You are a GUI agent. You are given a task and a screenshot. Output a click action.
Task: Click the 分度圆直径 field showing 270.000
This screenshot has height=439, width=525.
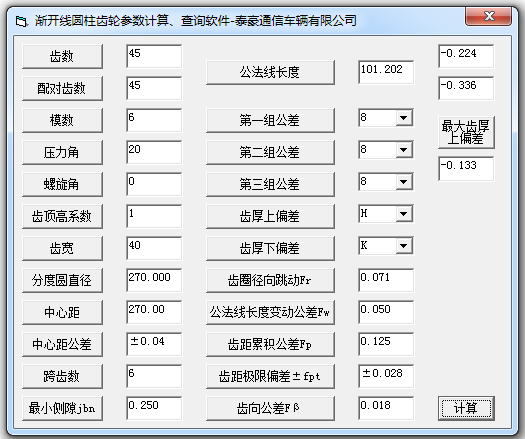(154, 280)
